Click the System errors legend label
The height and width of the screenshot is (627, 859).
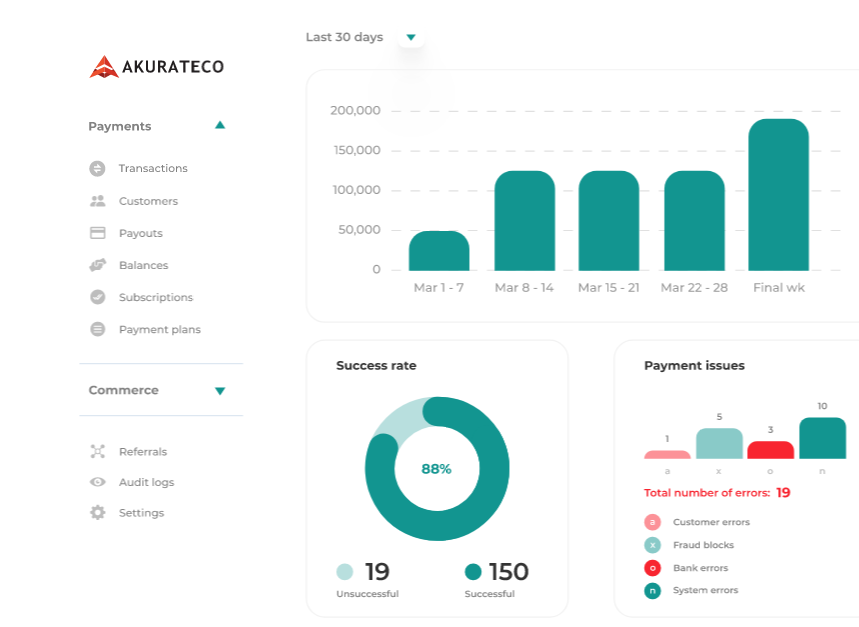(705, 590)
